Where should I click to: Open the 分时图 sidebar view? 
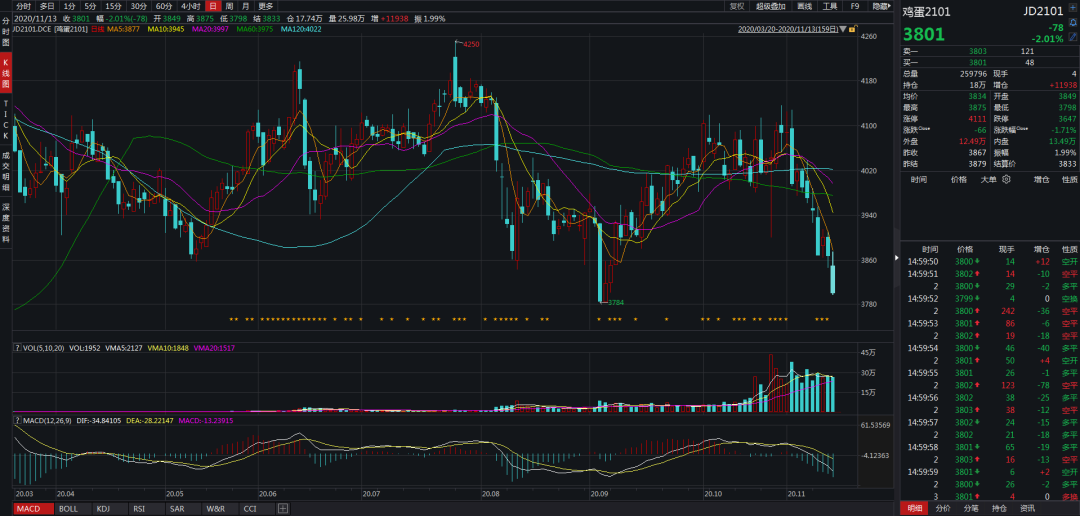(6, 32)
